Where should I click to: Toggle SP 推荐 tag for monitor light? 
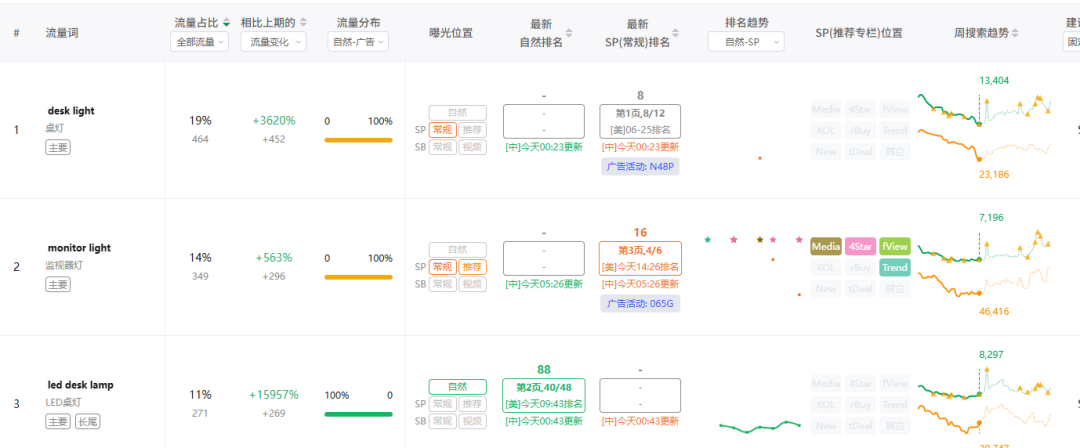coord(472,267)
